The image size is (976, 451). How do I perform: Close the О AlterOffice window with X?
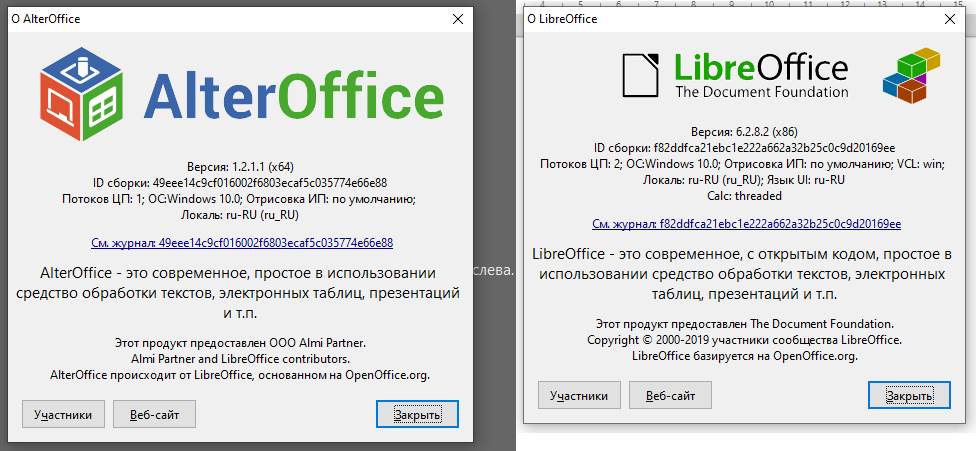coord(458,19)
